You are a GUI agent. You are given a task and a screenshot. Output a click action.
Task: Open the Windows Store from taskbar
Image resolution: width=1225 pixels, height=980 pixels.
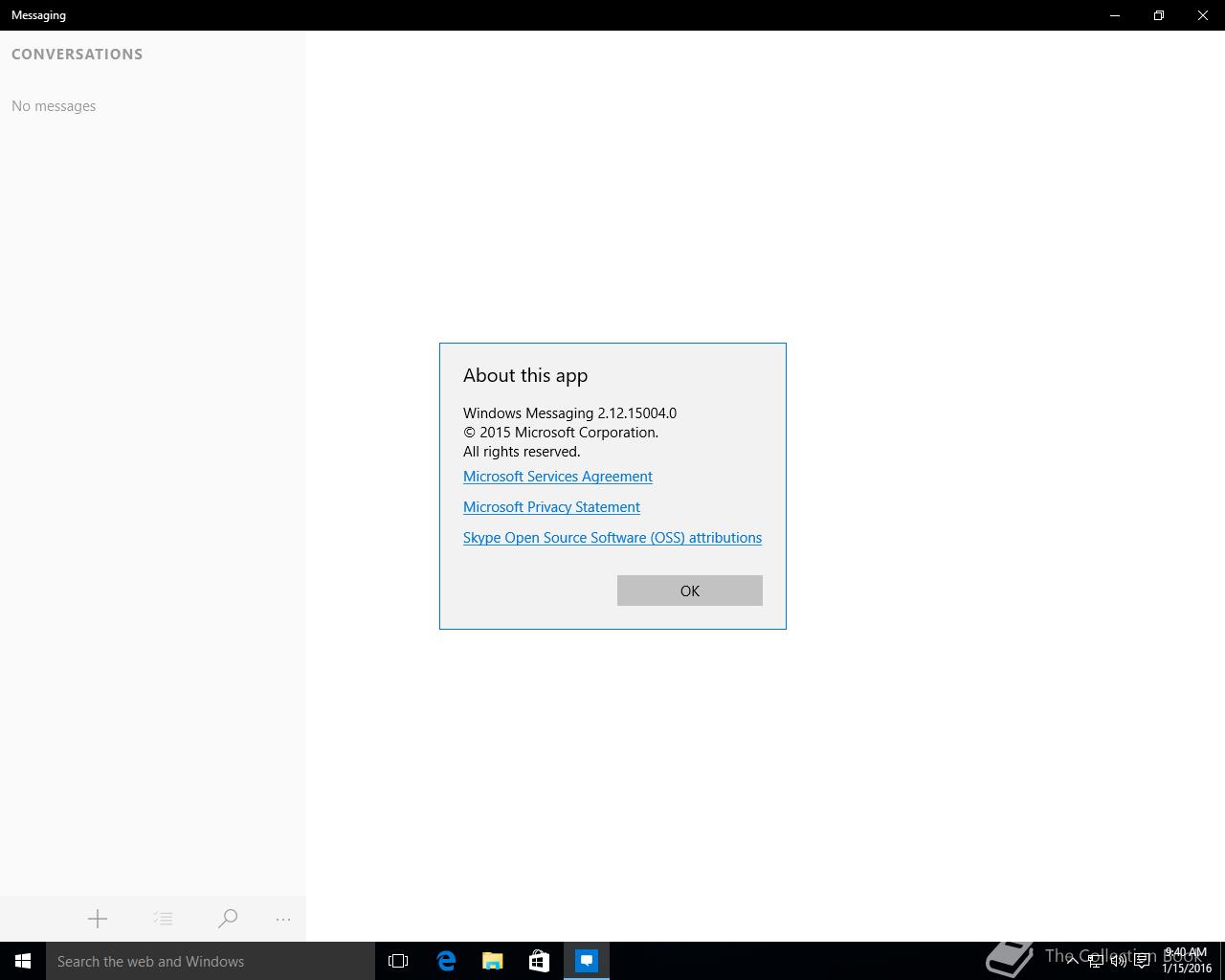pyautogui.click(x=540, y=961)
